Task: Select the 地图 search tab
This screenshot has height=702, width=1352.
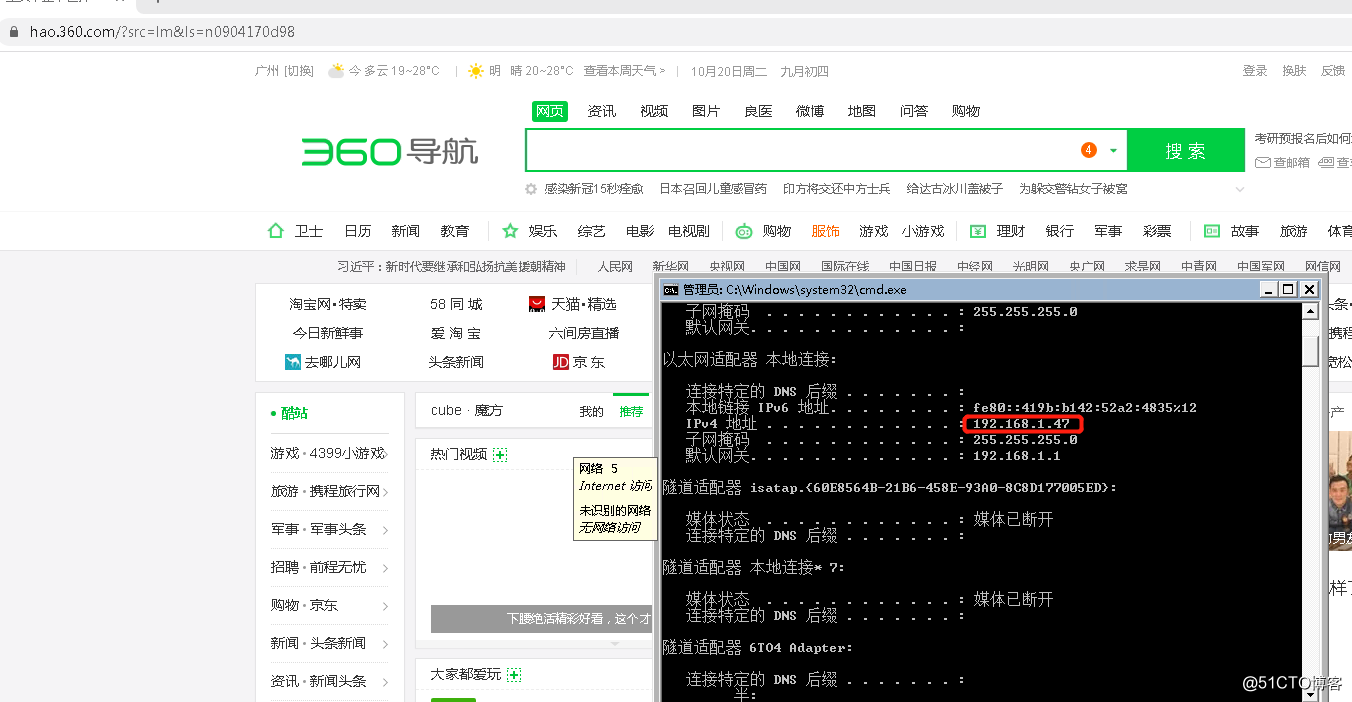Action: coord(862,111)
